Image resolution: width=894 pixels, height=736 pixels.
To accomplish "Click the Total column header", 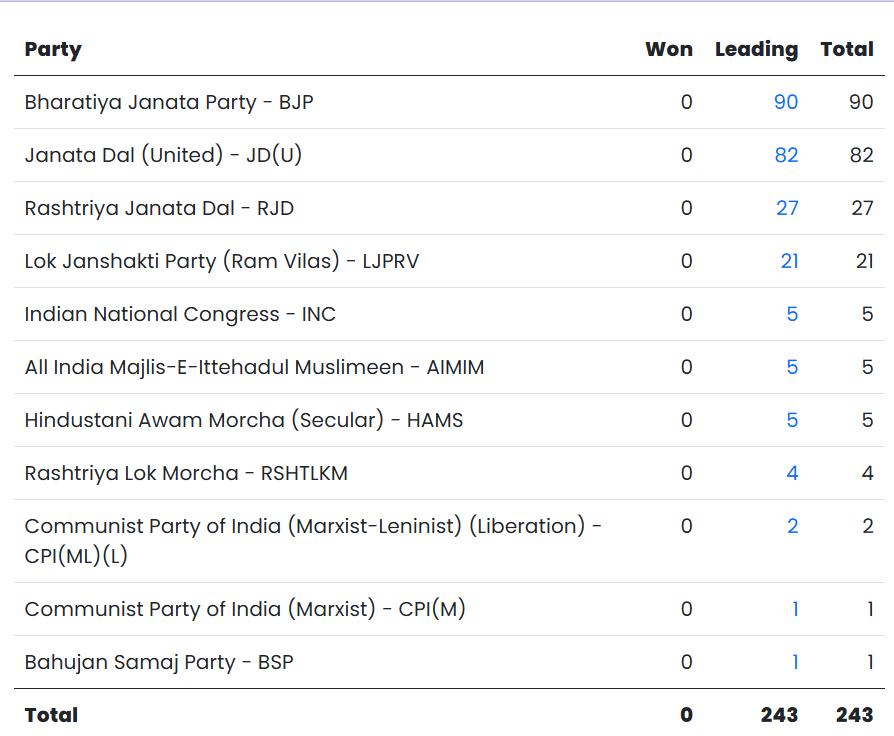I will 847,49.
